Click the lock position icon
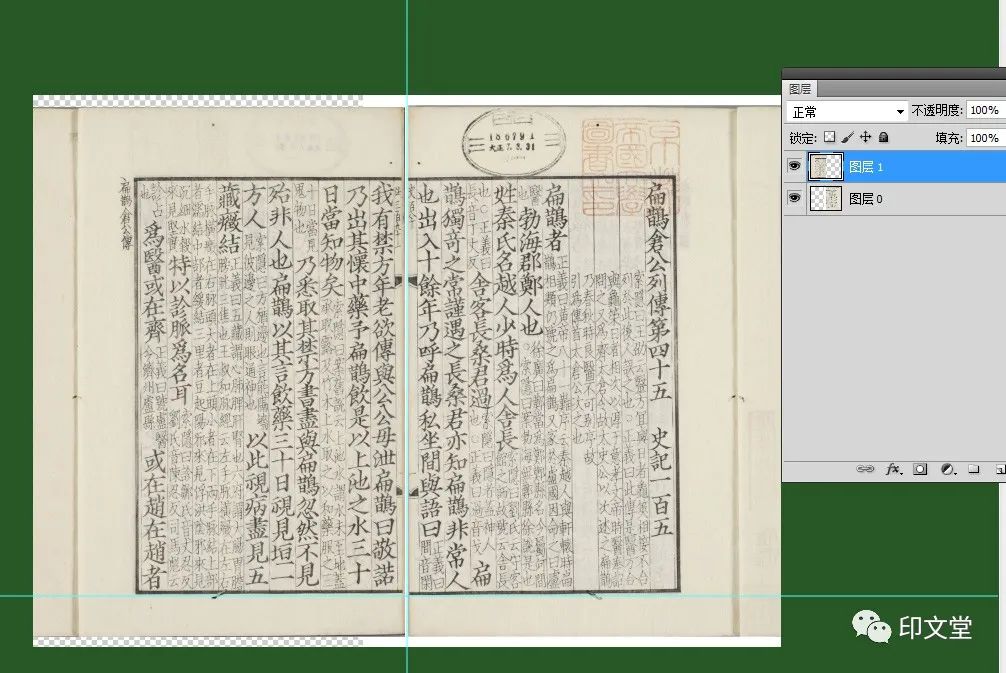This screenshot has width=1006, height=673. [866, 137]
